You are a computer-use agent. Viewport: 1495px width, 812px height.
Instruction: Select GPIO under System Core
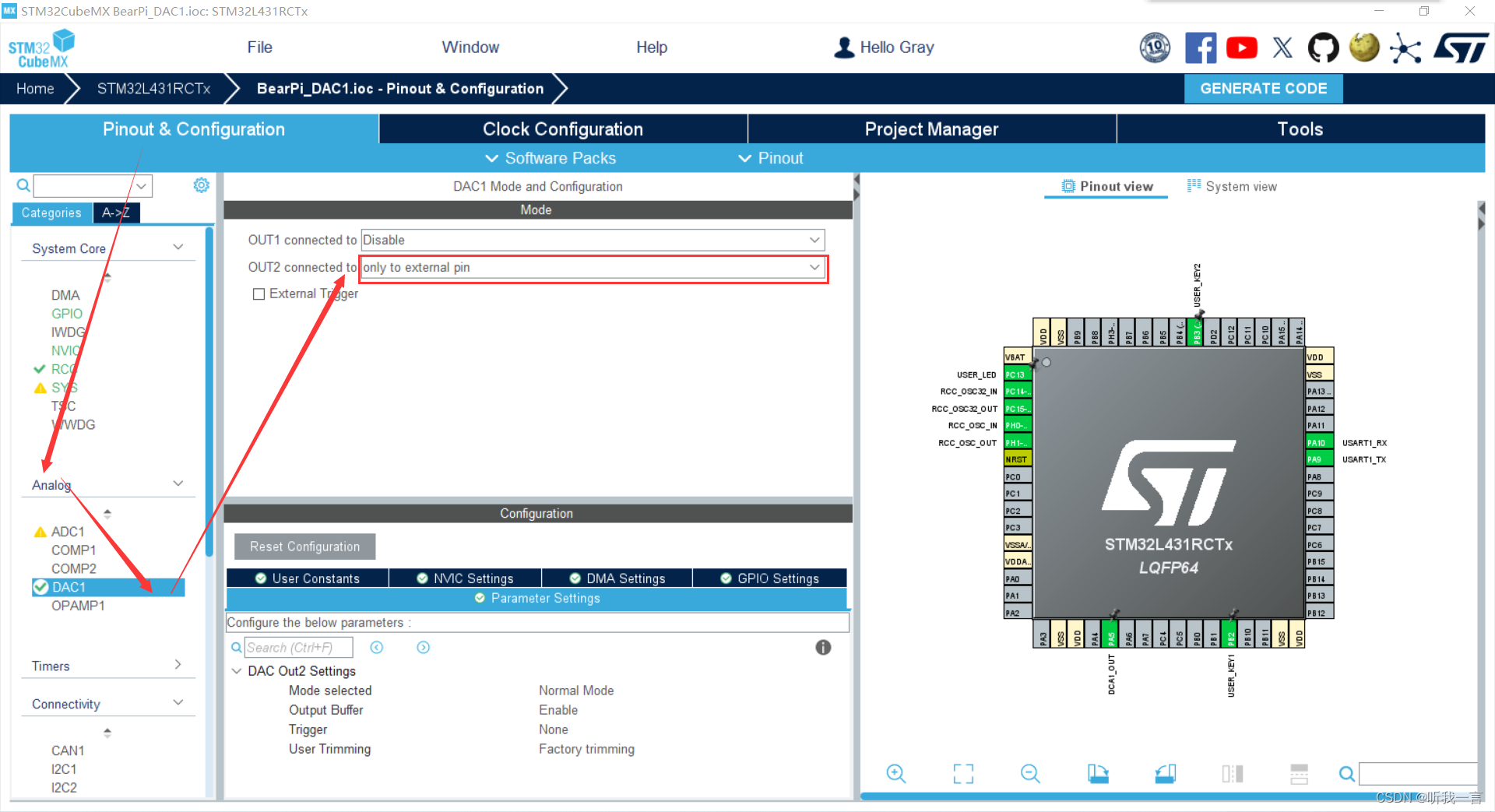(67, 314)
